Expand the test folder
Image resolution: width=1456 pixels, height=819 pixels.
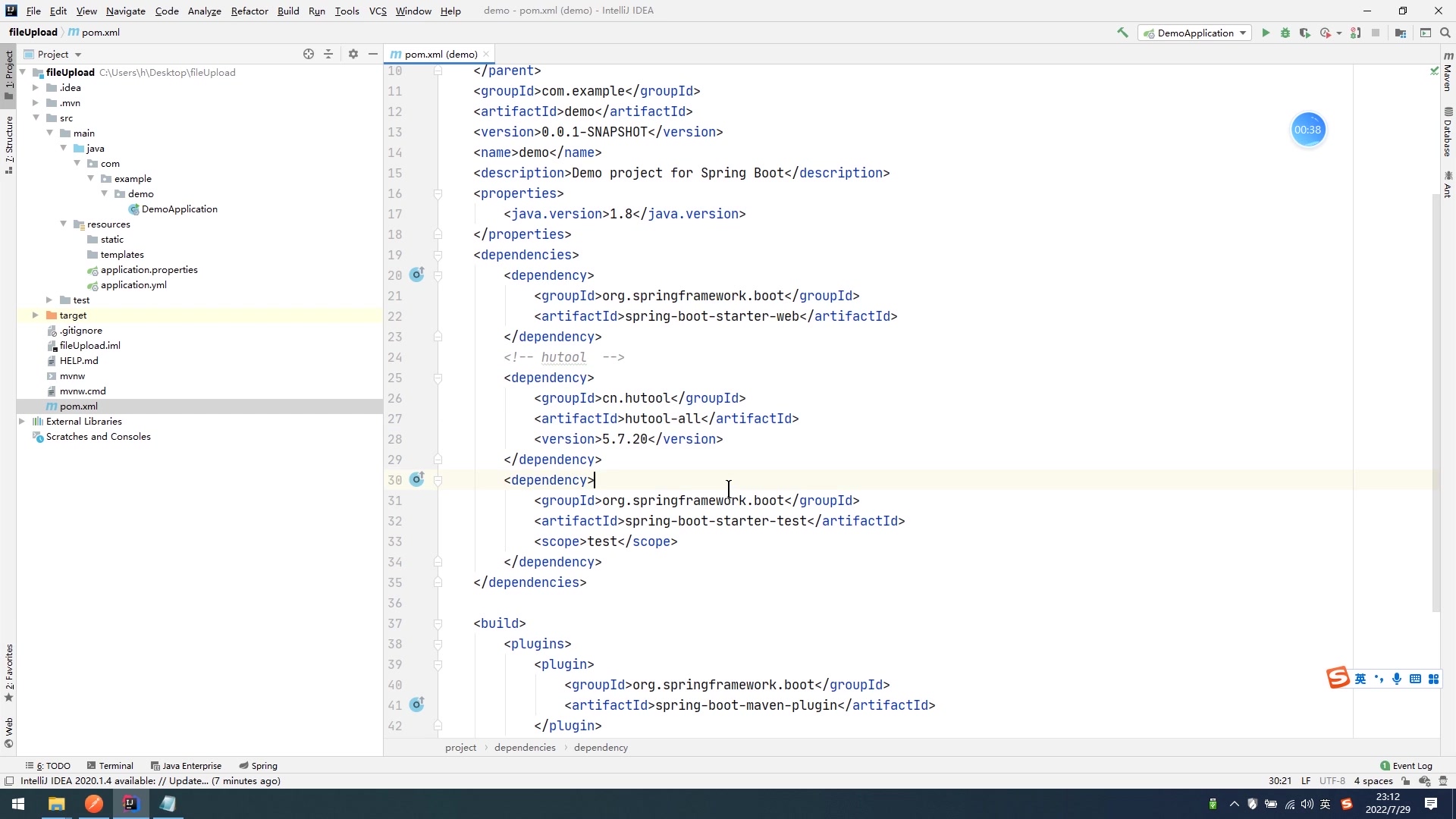click(x=49, y=300)
